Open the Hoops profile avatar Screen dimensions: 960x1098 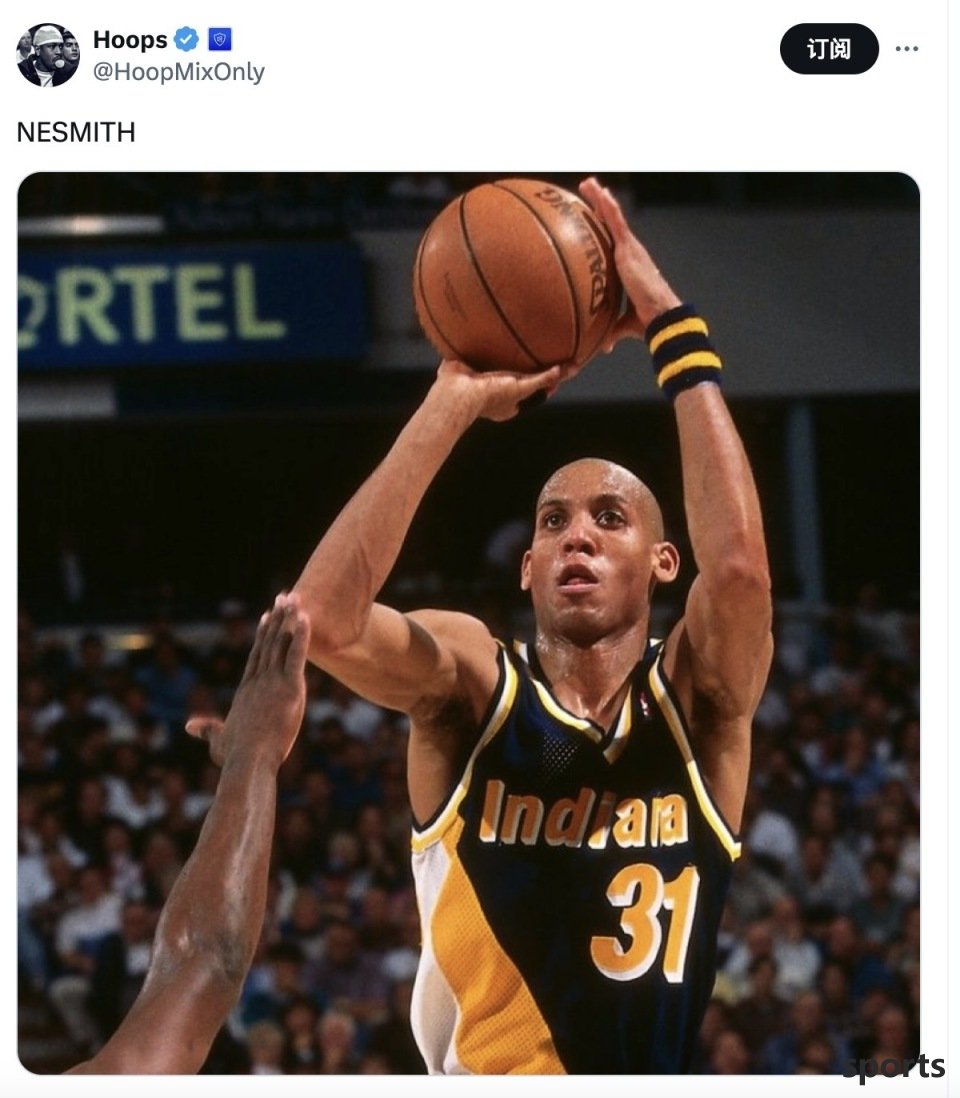point(48,55)
